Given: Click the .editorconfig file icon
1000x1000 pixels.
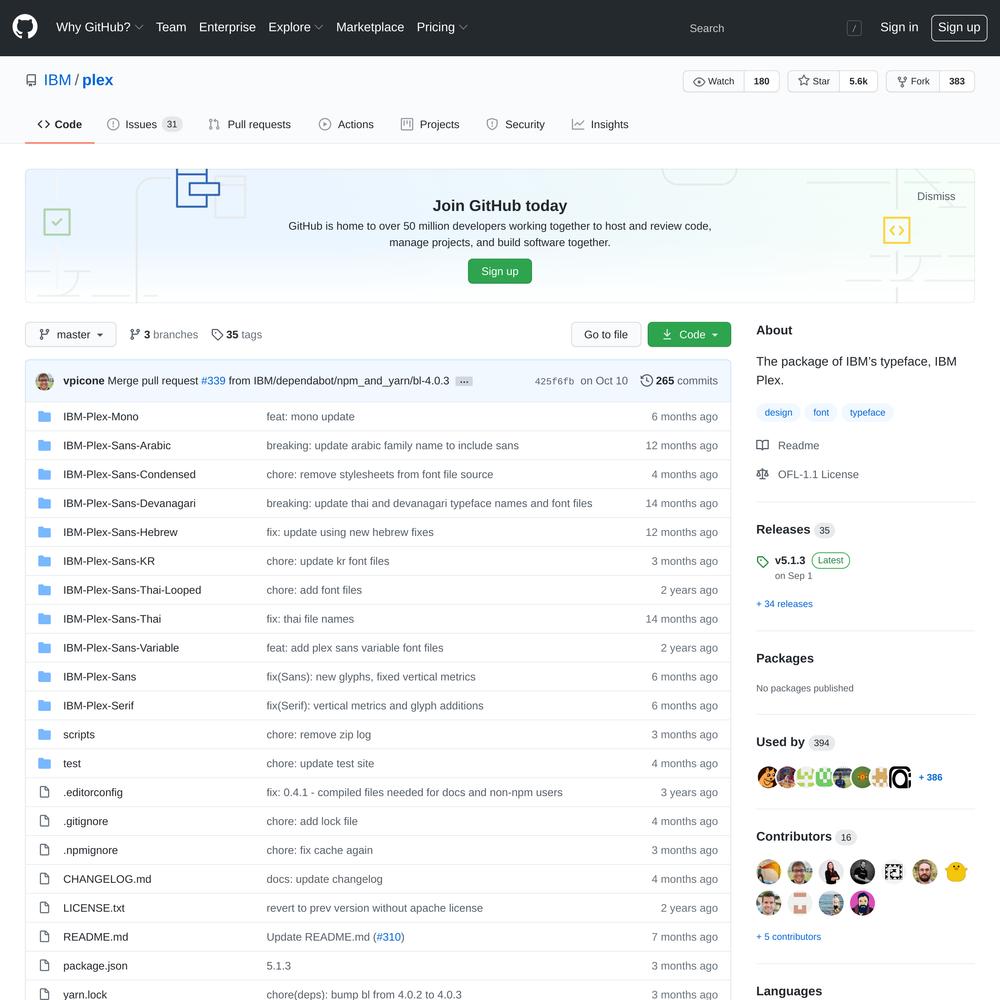Looking at the screenshot, I should click(44, 792).
